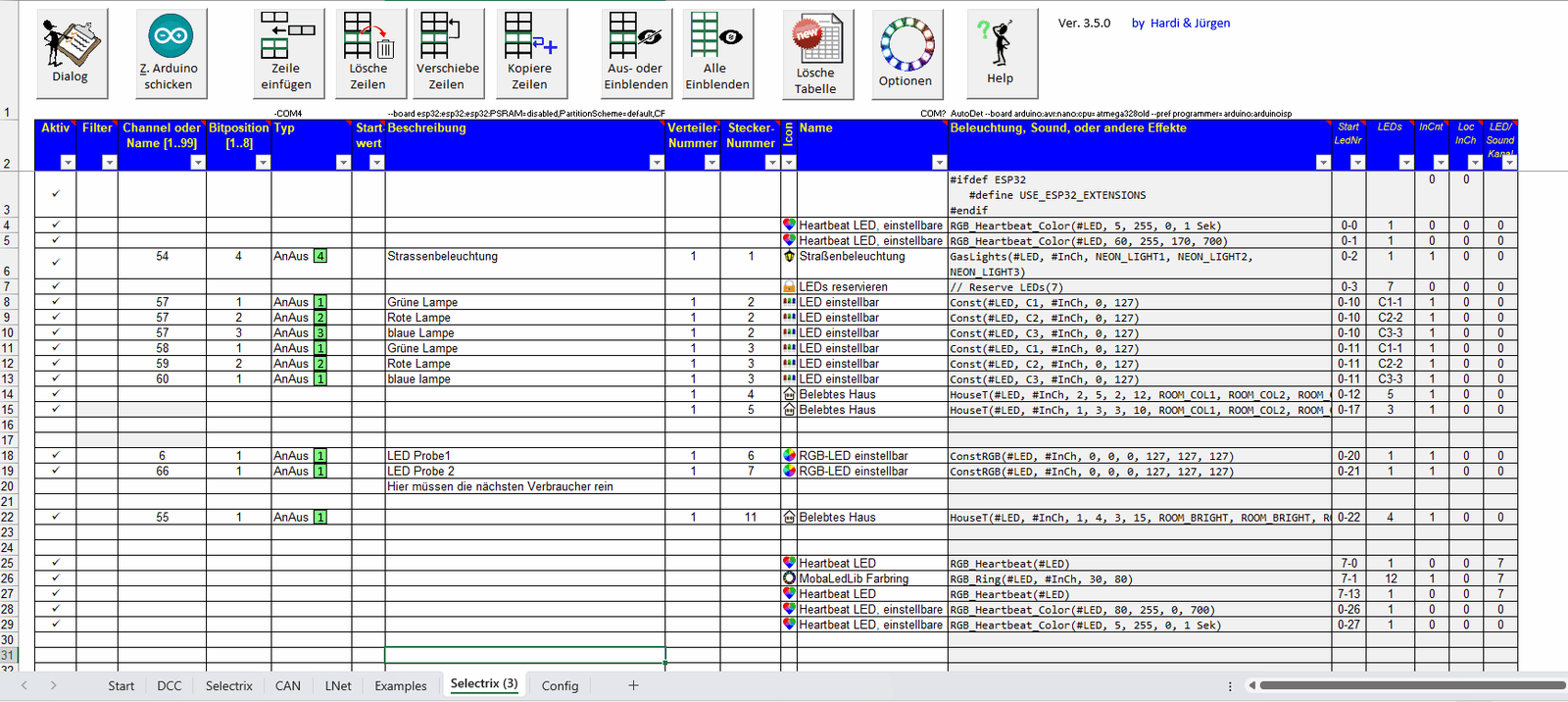This screenshot has width=1568, height=702.
Task: Switch to the DCC sheet tab
Action: coord(170,685)
